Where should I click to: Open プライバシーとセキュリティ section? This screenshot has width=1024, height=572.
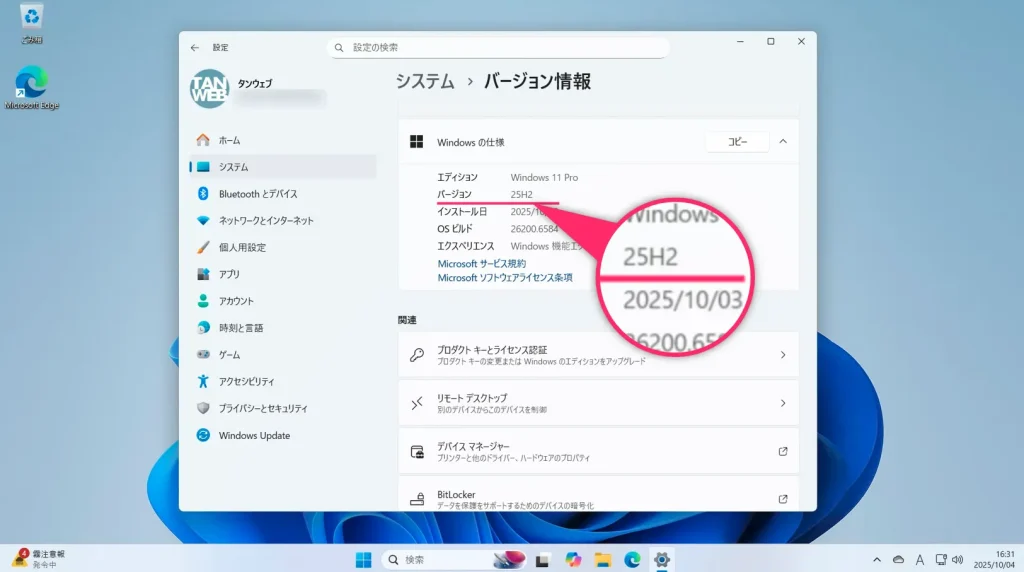point(263,408)
